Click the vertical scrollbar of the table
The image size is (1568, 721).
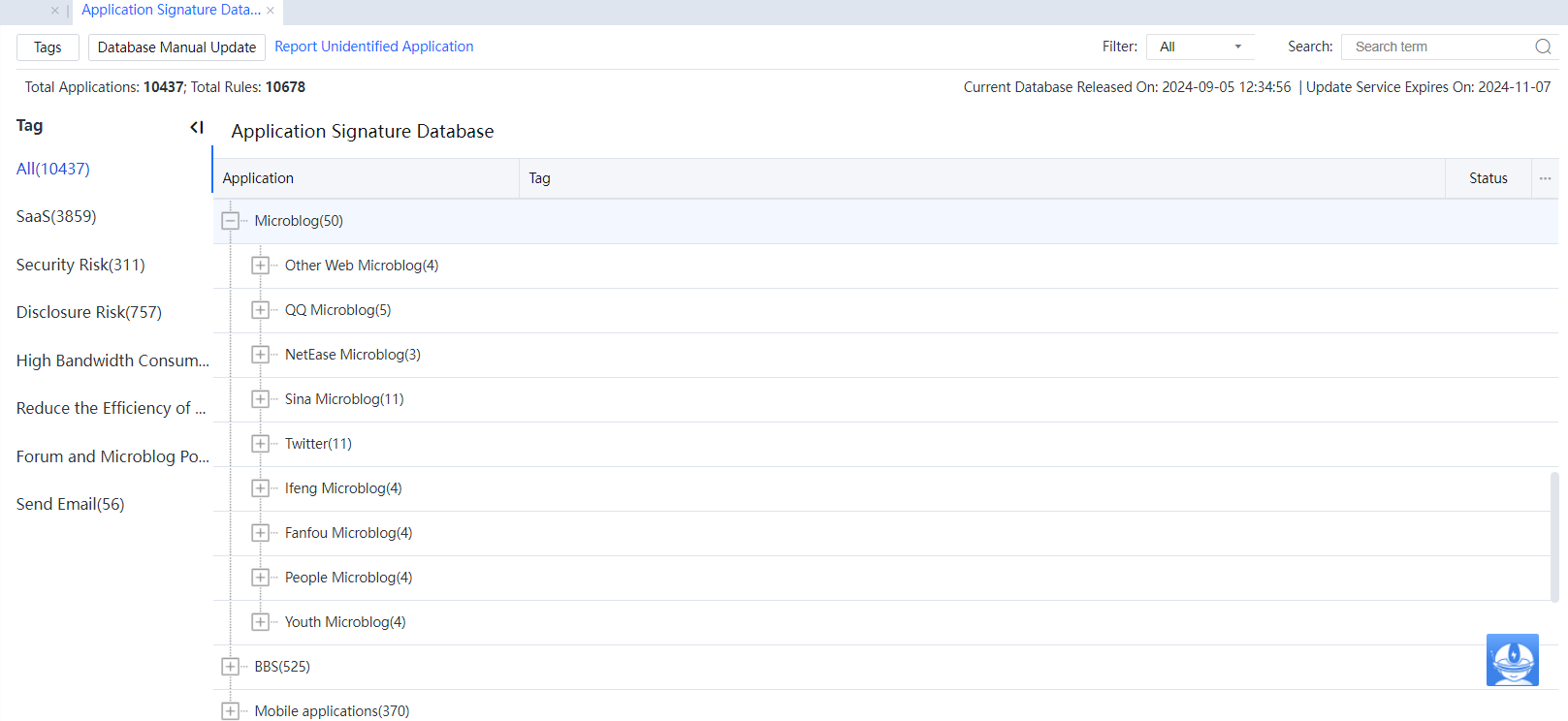coord(1553,536)
